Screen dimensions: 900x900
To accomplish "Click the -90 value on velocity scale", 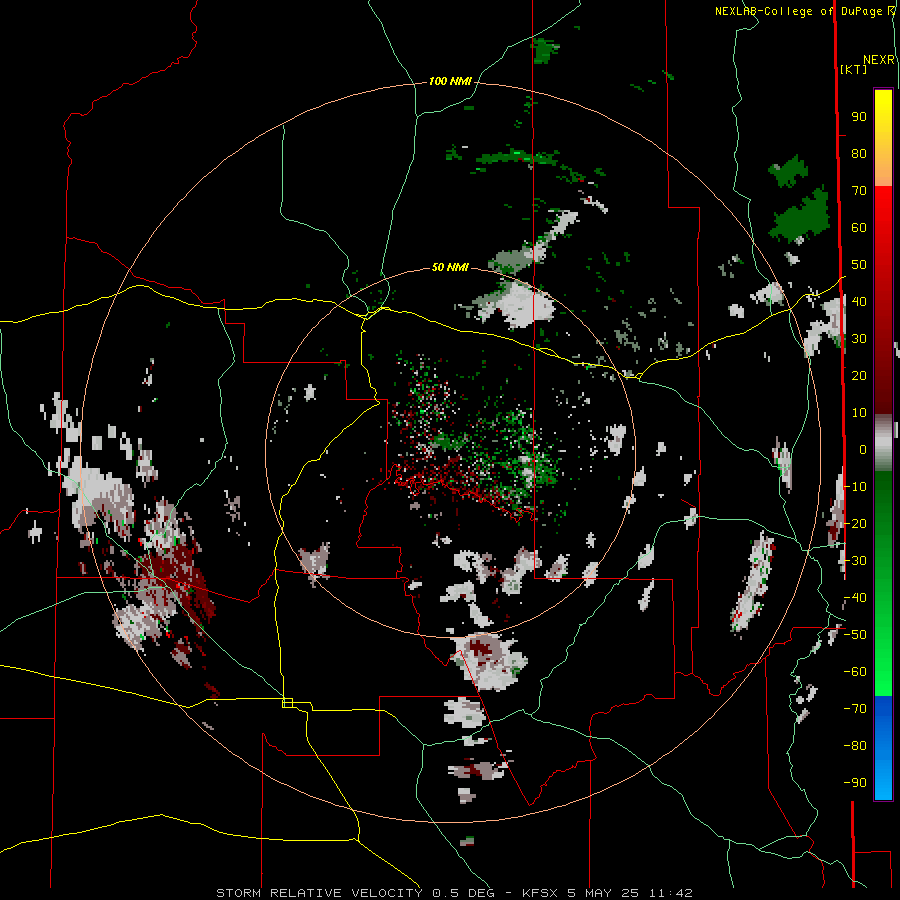I will pos(855,783).
